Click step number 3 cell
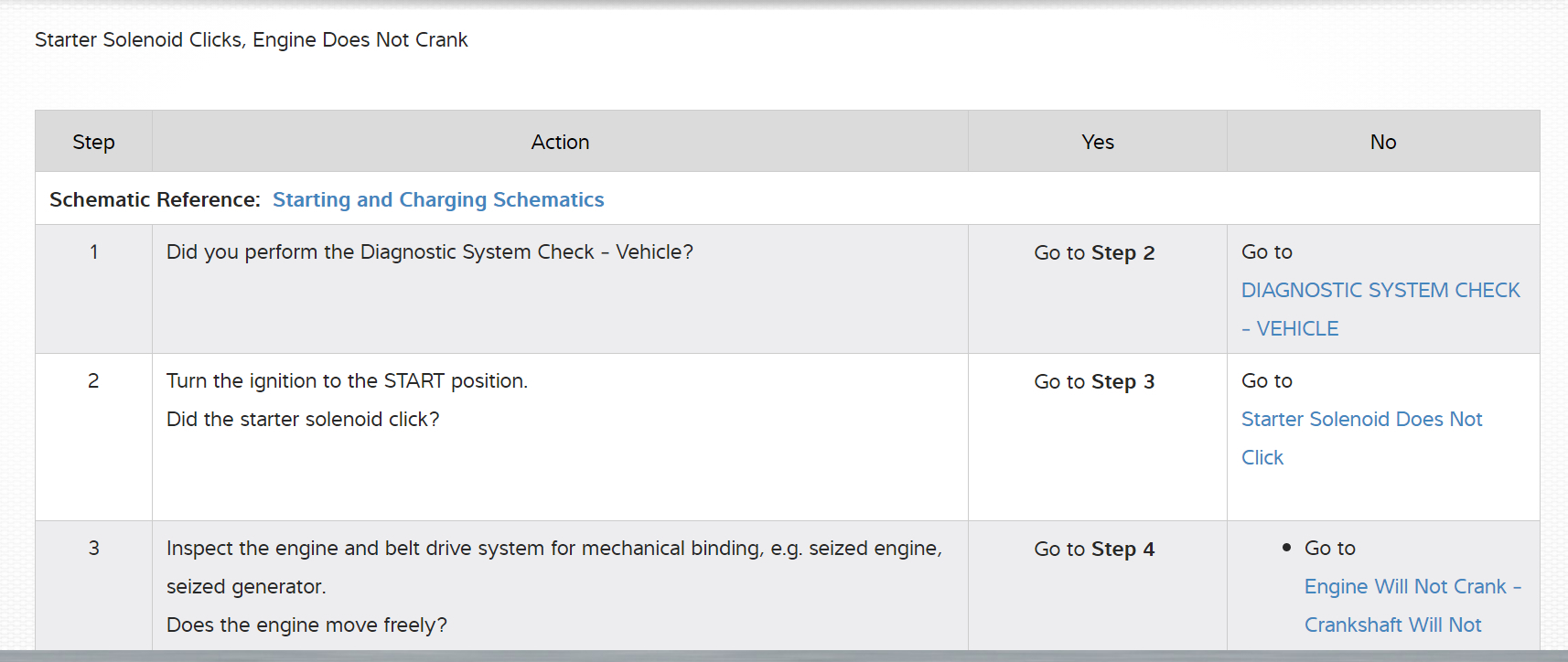1568x662 pixels. tap(93, 549)
